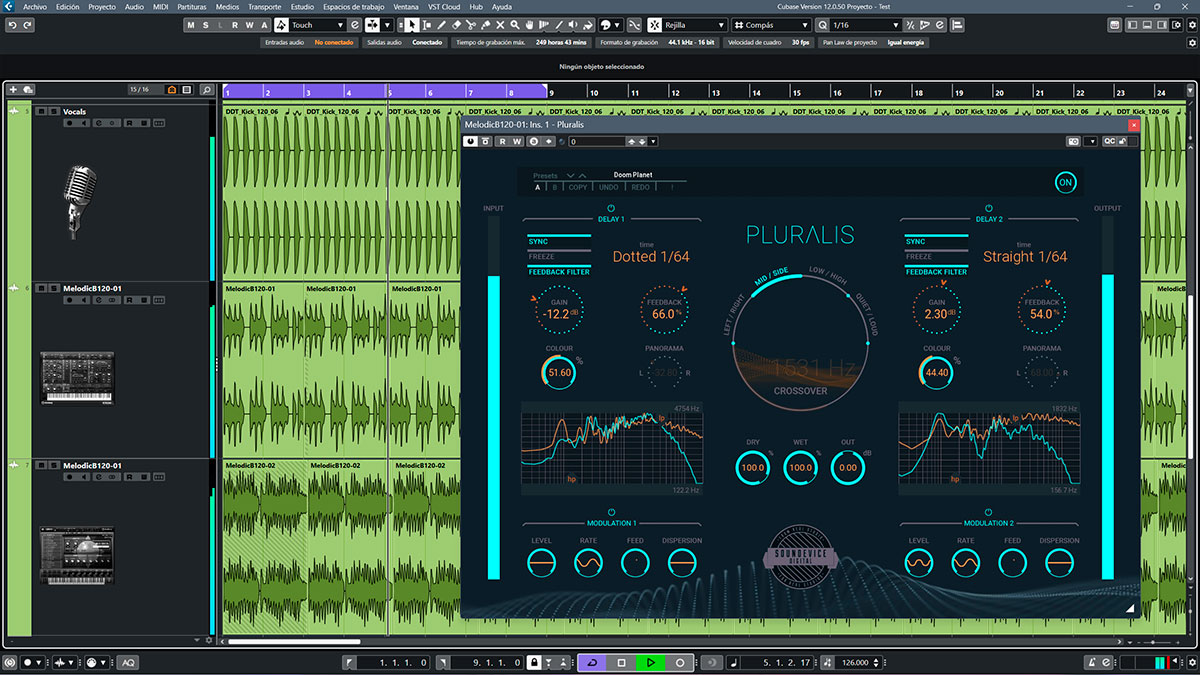The width and height of the screenshot is (1200, 675).
Task: Click the COPY button in Pluralis
Action: [578, 187]
